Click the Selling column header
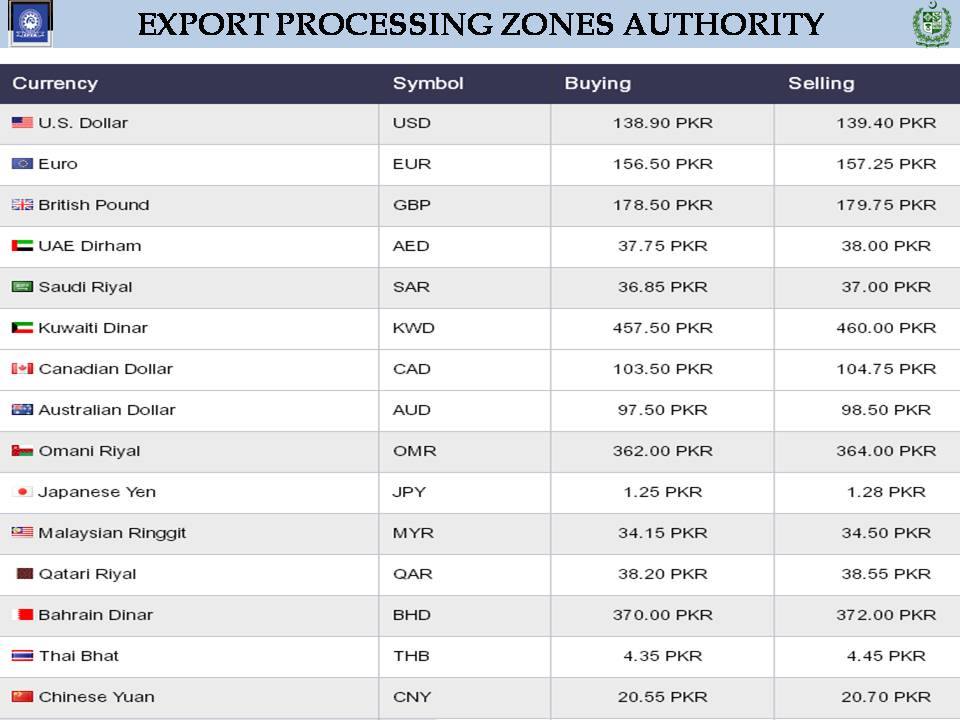960x720 pixels. point(821,83)
